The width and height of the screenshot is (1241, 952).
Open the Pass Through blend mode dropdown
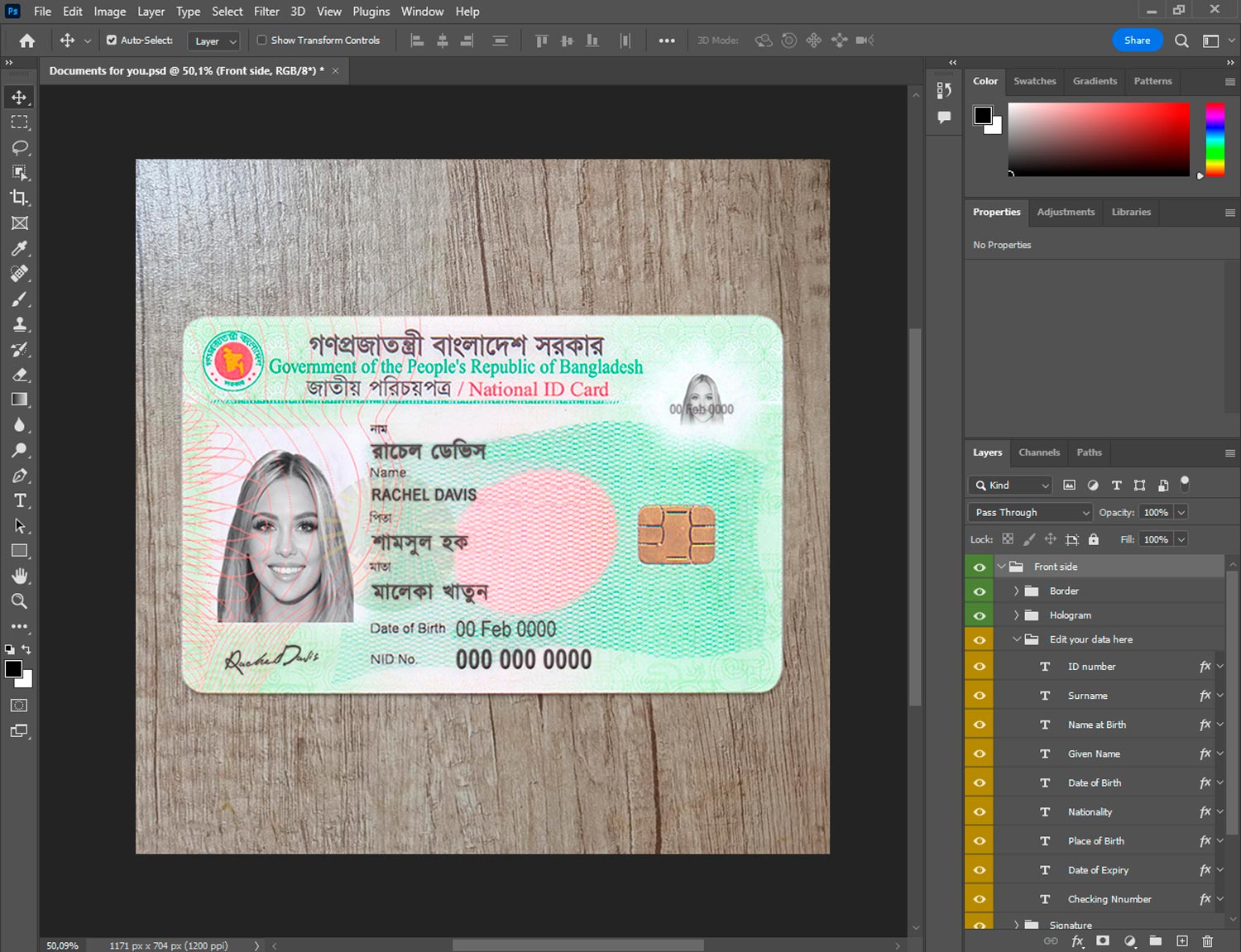(x=1030, y=513)
